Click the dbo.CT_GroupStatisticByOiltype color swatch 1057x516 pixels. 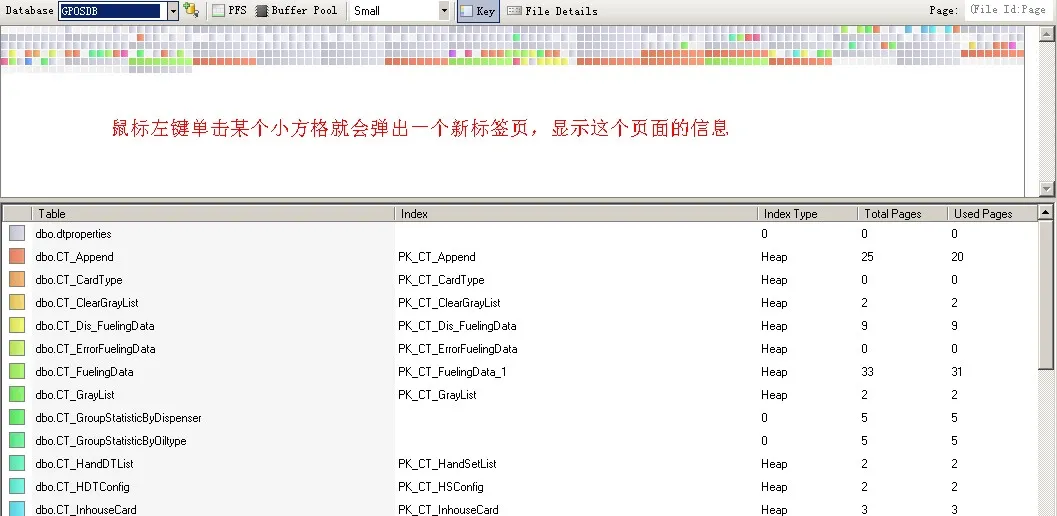pos(18,440)
